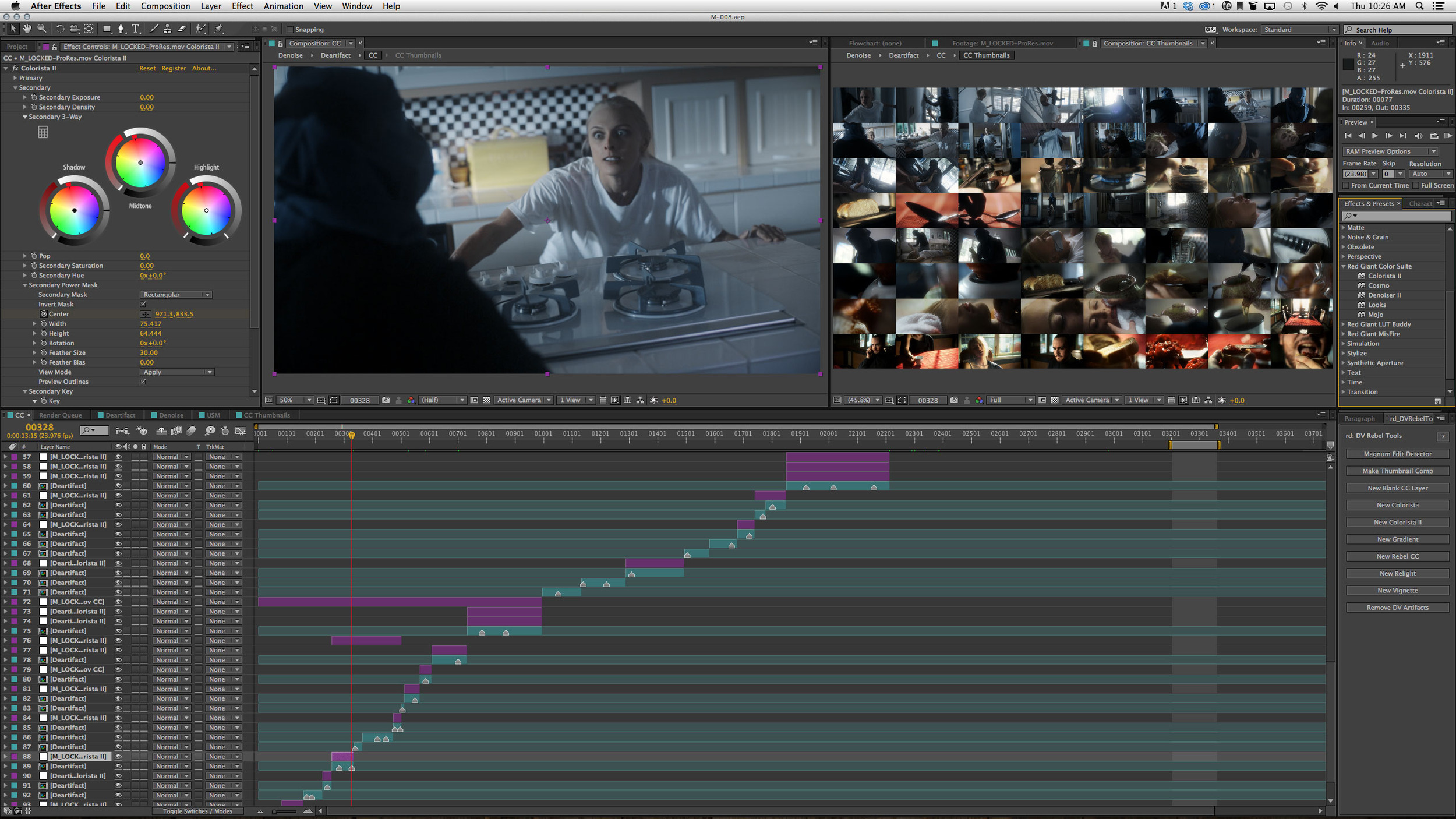This screenshot has height=819, width=1456.
Task: Select the Unified Camera tool
Action: [x=75, y=29]
